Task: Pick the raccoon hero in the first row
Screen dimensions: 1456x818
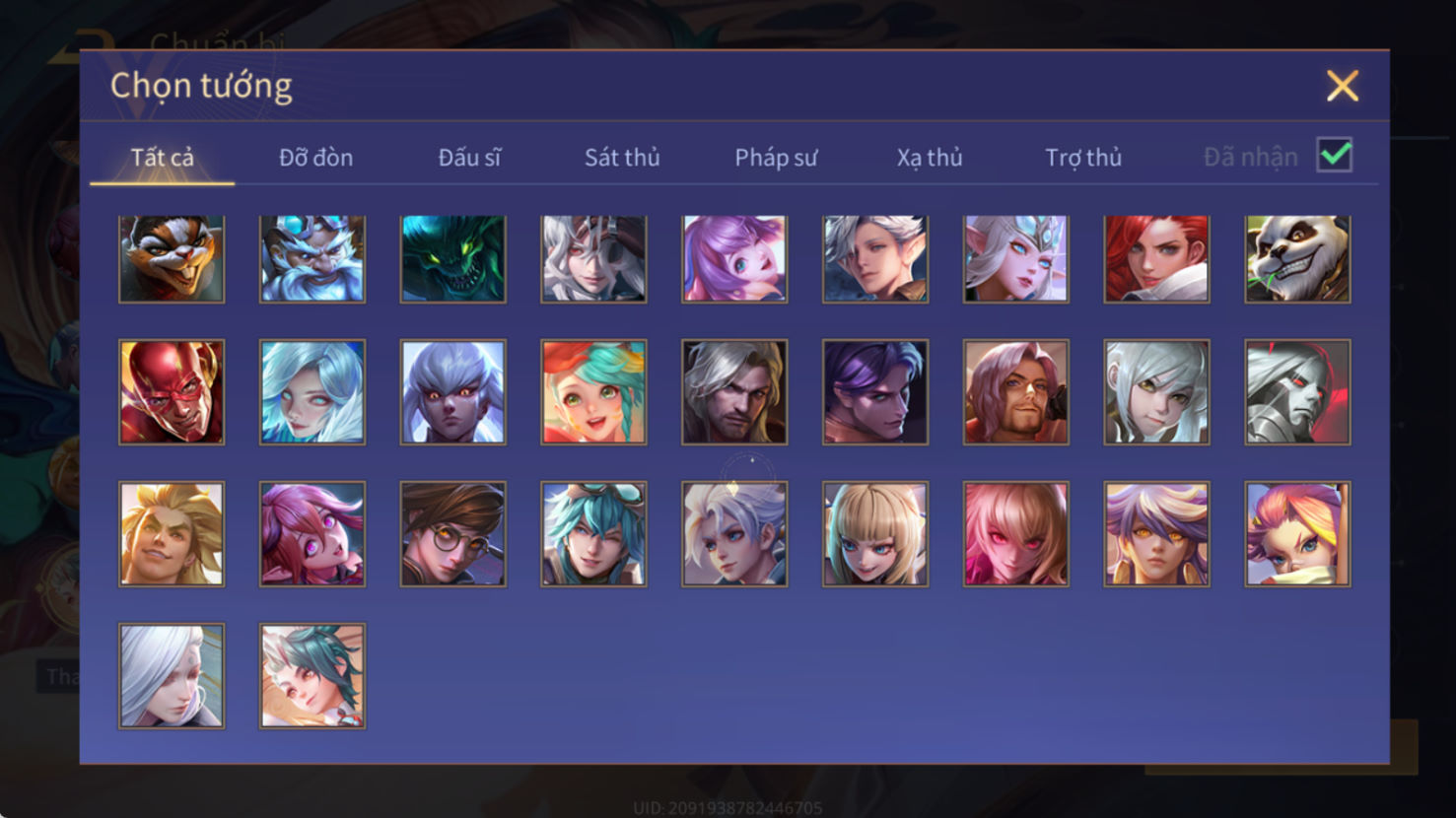Action: [172, 258]
